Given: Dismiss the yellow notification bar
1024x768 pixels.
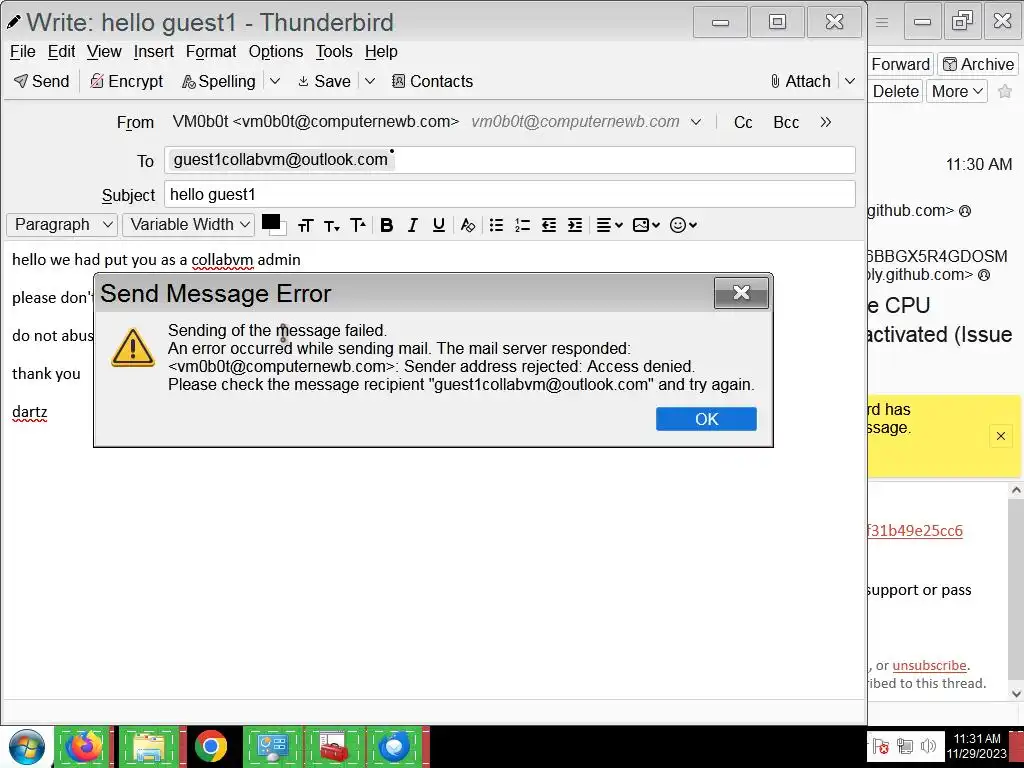Looking at the screenshot, I should coord(1000,436).
